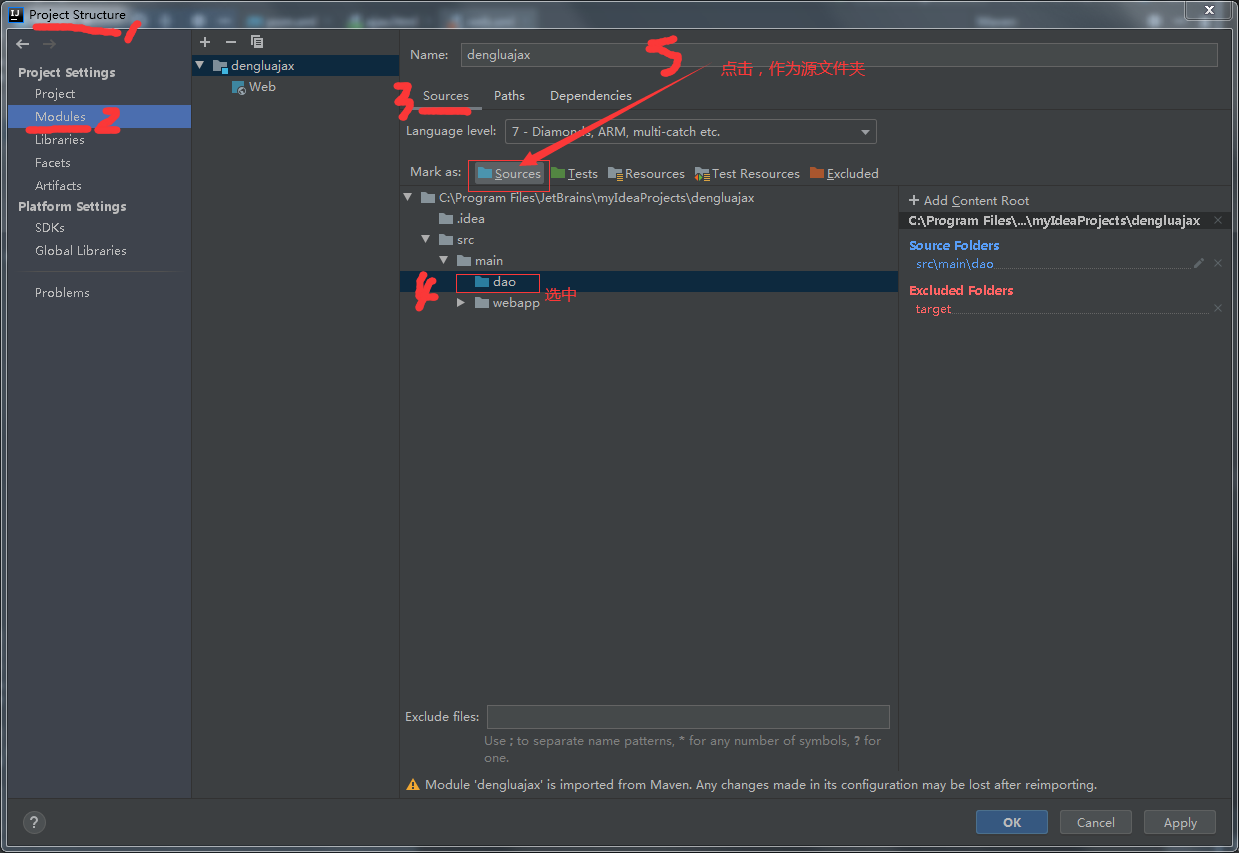Mark folder as Test Resources

click(x=747, y=173)
